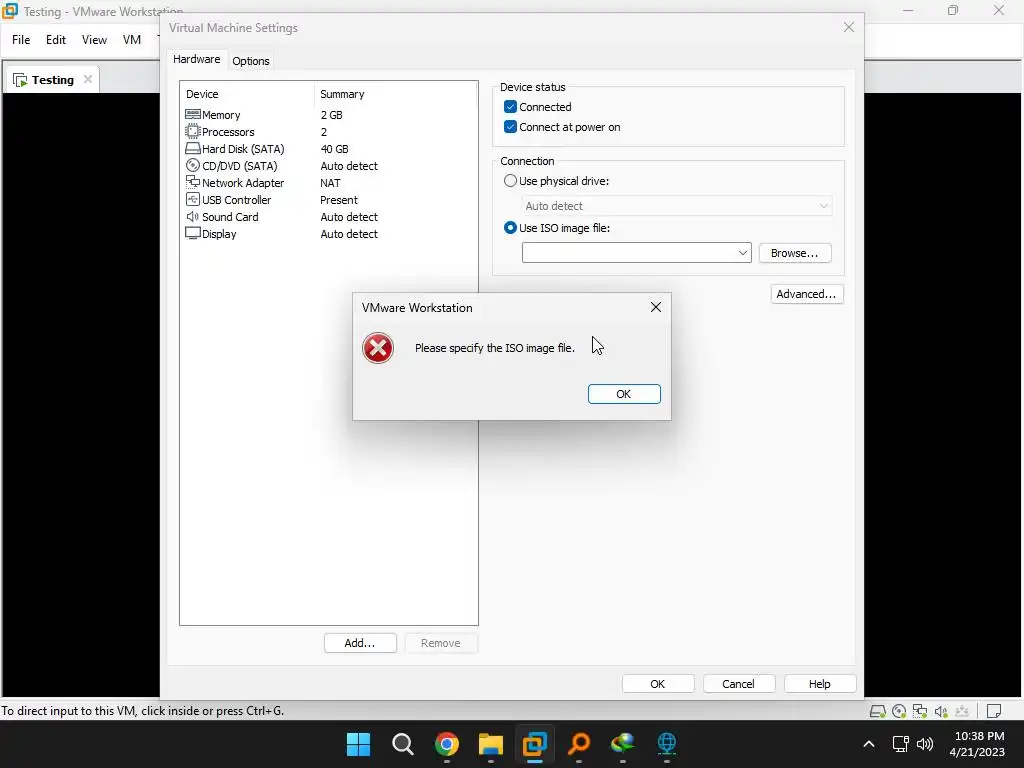
Task: Open the View menu
Action: pyautogui.click(x=94, y=40)
